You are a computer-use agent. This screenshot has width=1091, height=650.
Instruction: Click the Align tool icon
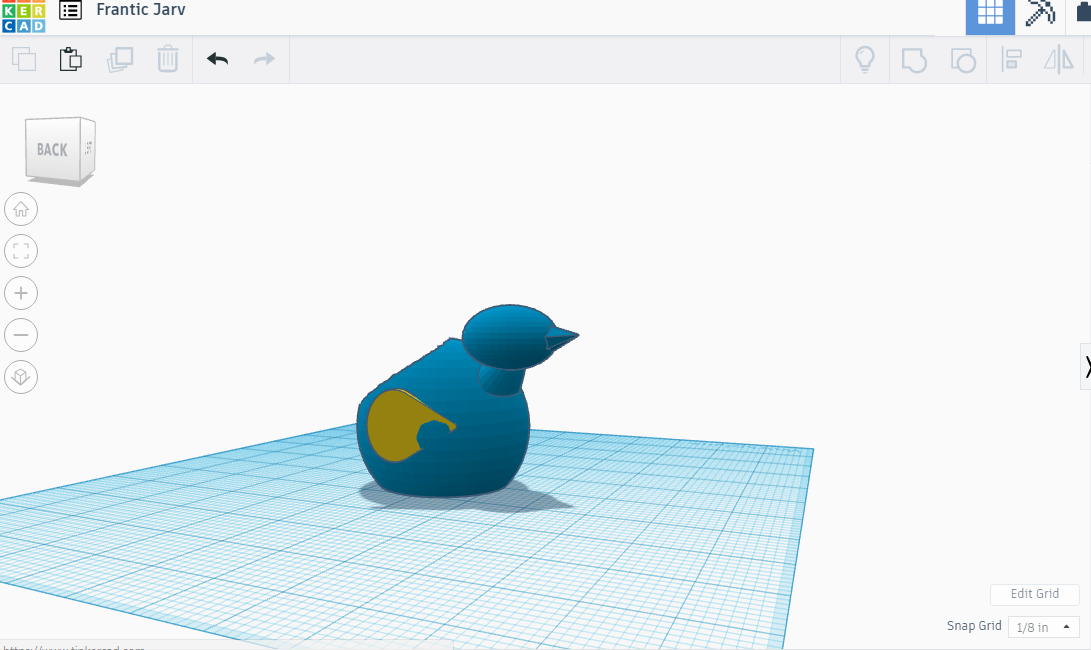1011,60
